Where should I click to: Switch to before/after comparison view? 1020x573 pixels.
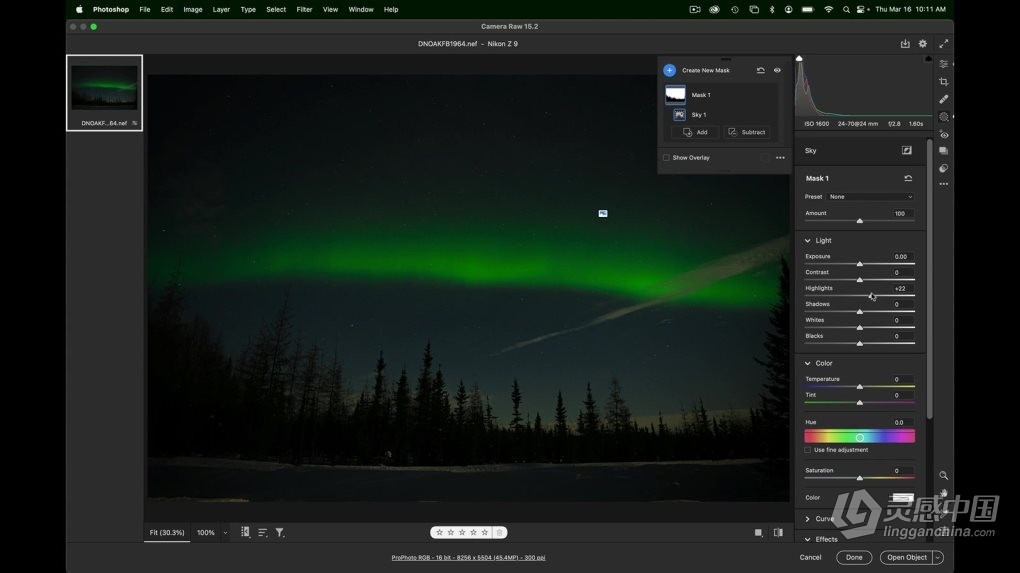[778, 533]
